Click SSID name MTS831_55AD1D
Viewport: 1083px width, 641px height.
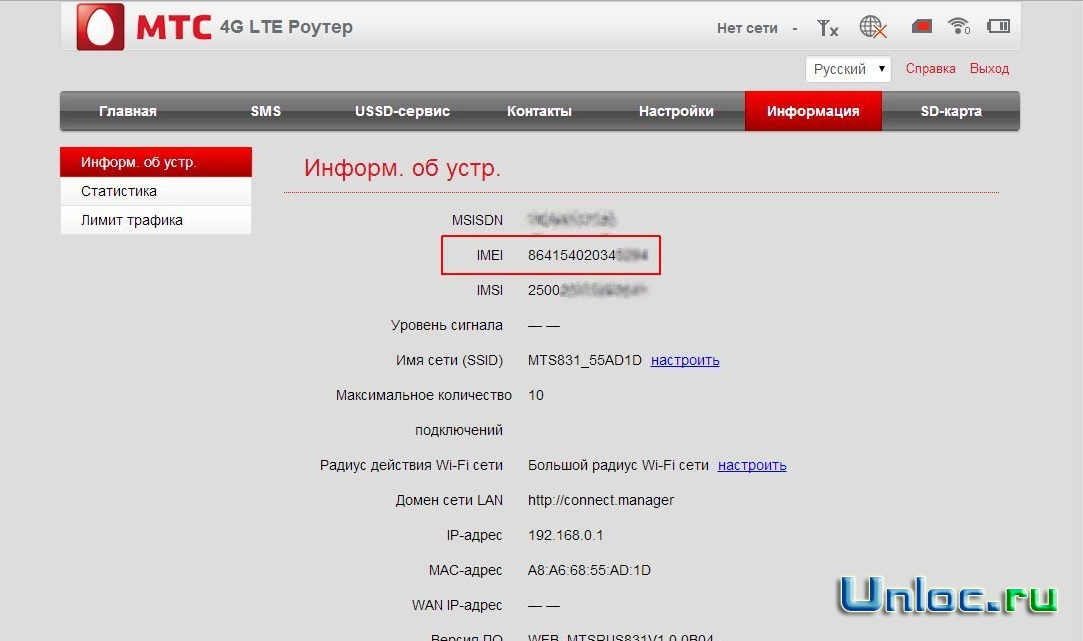coord(584,361)
